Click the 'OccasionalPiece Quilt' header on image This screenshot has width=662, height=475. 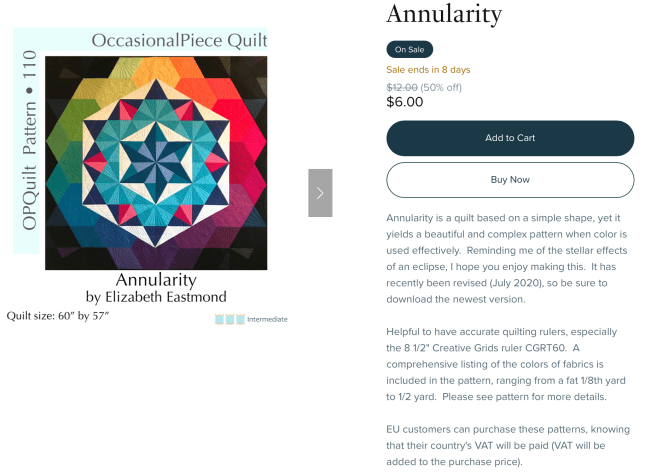pyautogui.click(x=179, y=41)
